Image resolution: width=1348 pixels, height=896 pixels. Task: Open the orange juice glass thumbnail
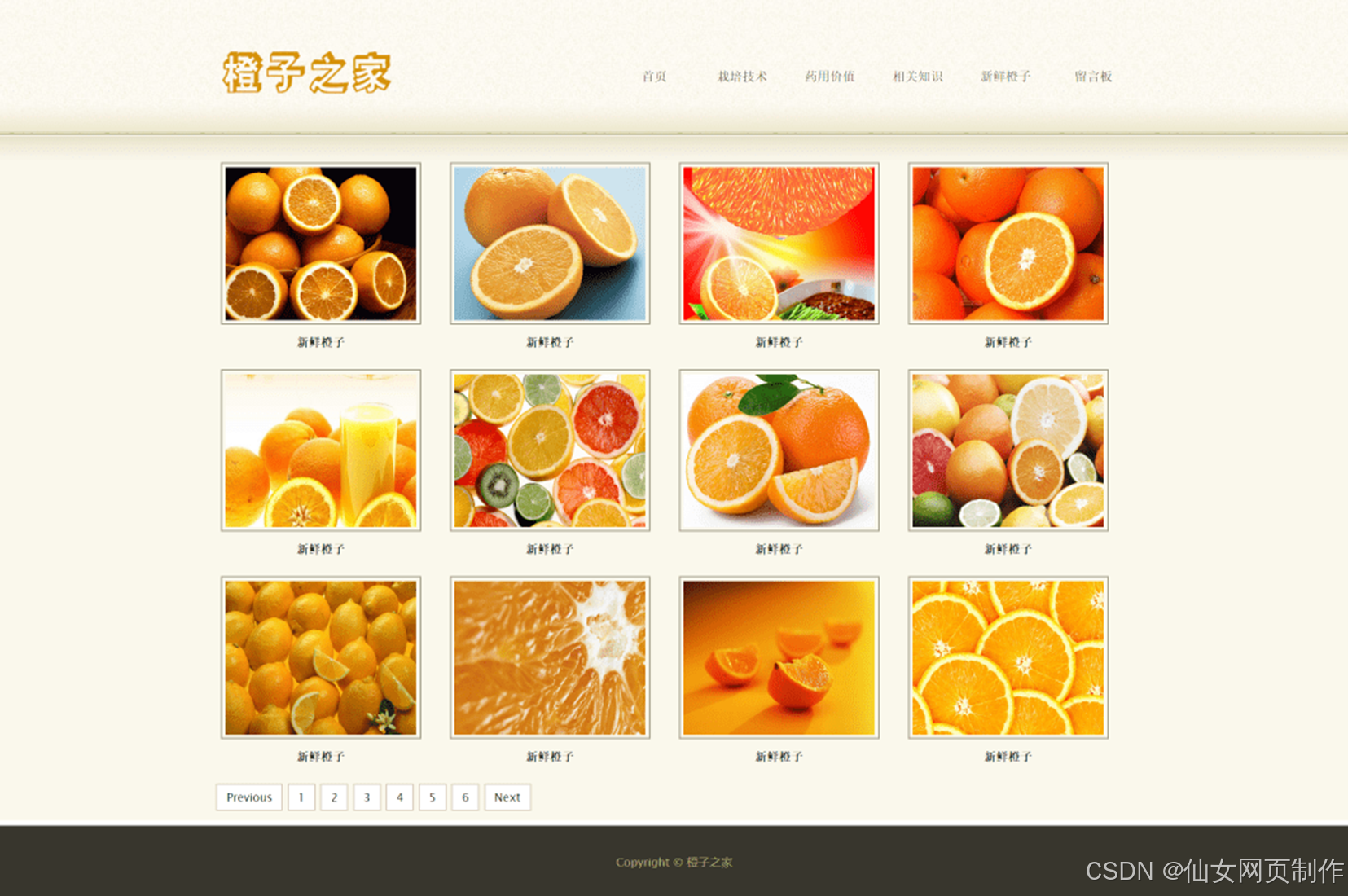click(320, 450)
